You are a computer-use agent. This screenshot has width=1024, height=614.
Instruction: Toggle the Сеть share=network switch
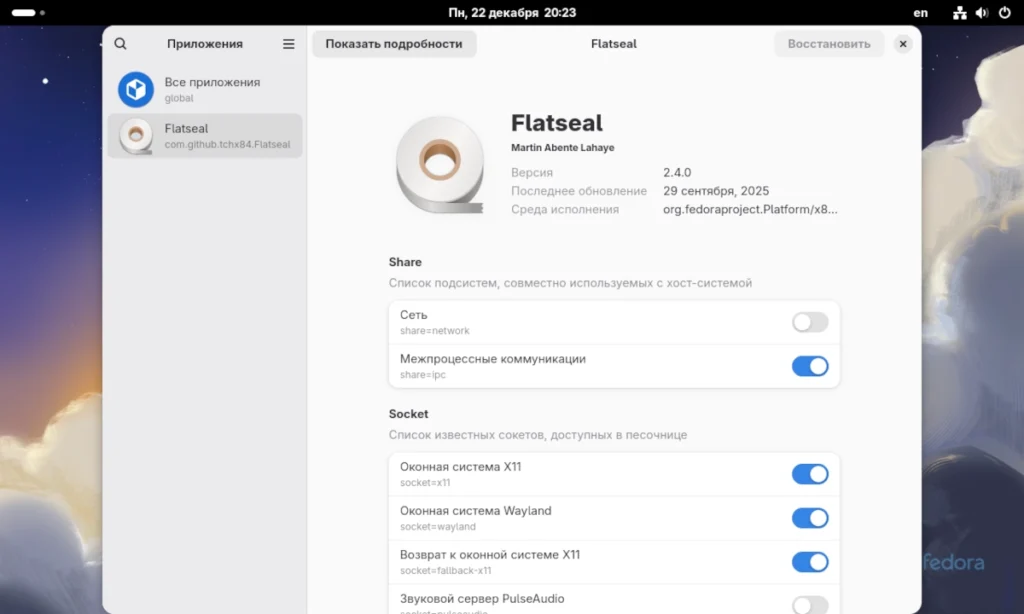click(x=810, y=322)
